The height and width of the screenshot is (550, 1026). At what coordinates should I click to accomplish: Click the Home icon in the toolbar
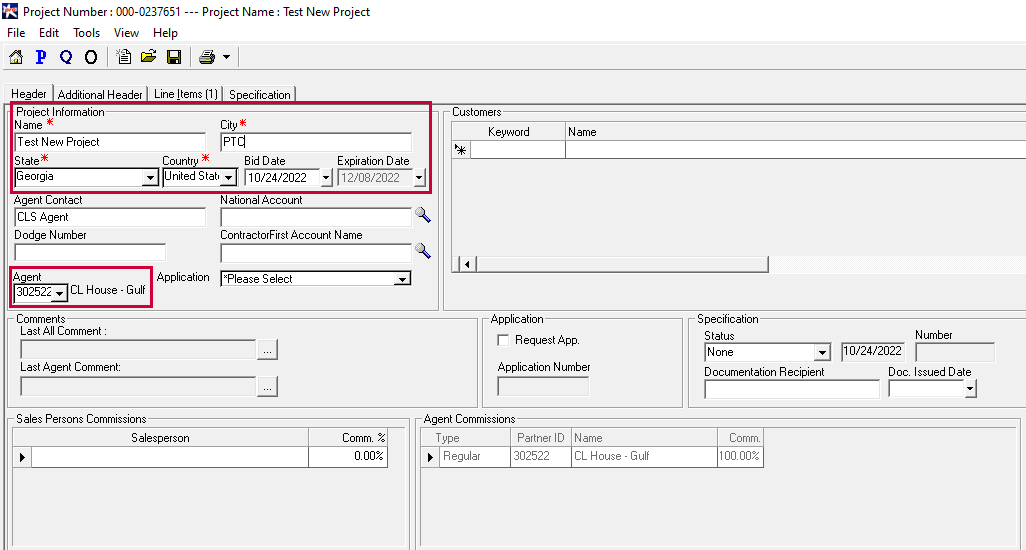16,57
